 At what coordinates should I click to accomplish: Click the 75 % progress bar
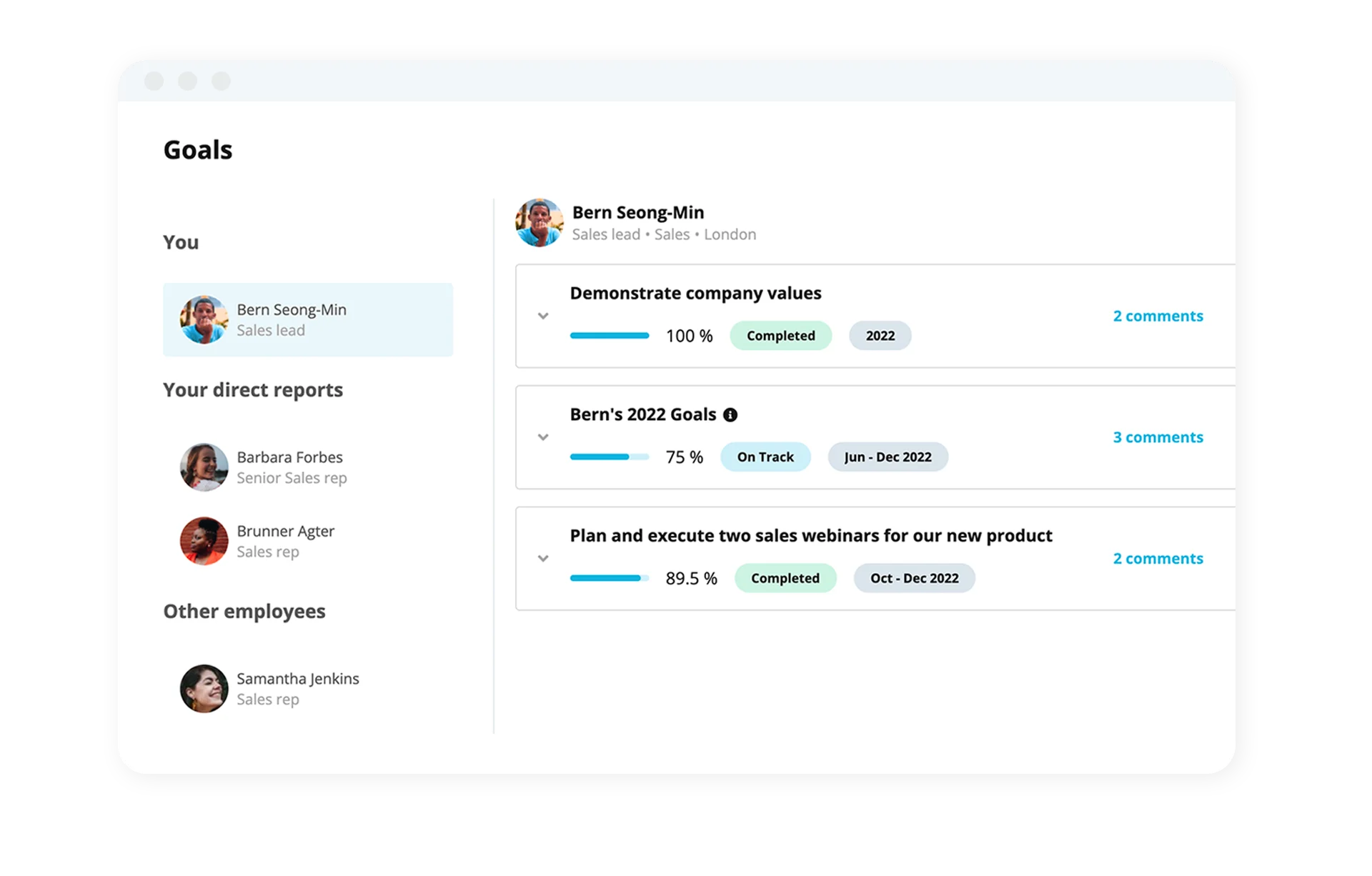click(x=609, y=457)
